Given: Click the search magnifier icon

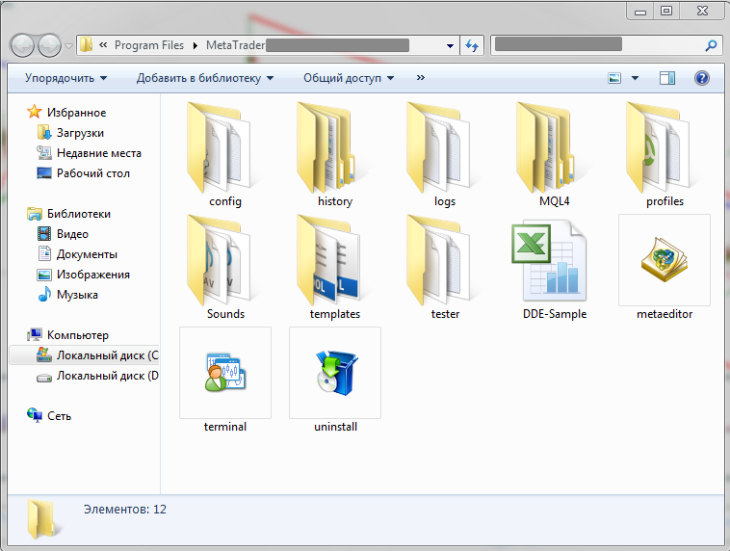Looking at the screenshot, I should click(711, 45).
